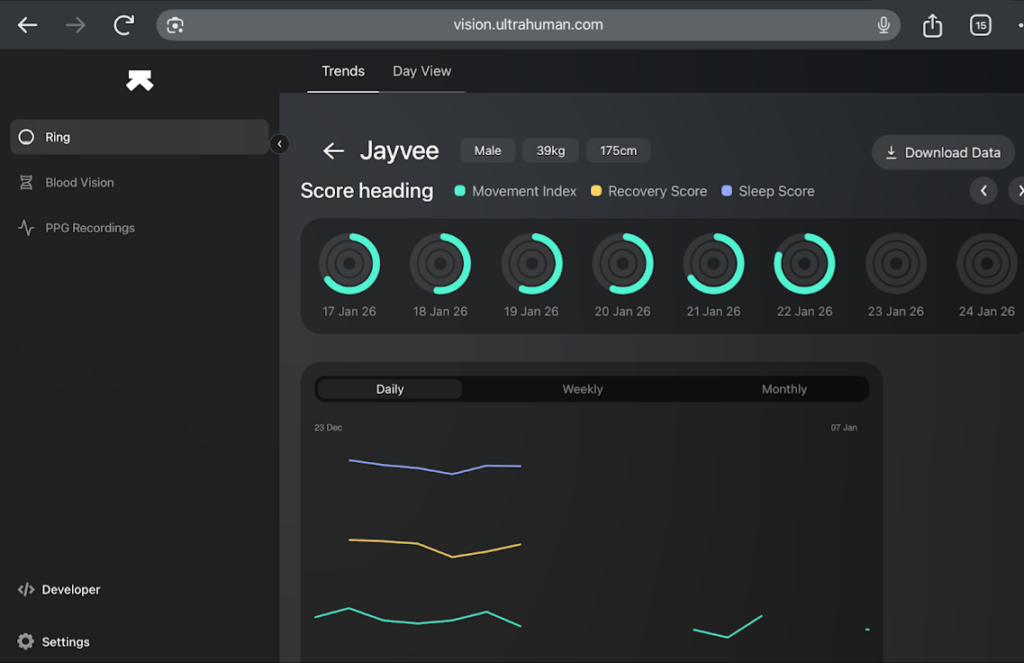
Task: Click the Download Data button
Action: tap(942, 152)
